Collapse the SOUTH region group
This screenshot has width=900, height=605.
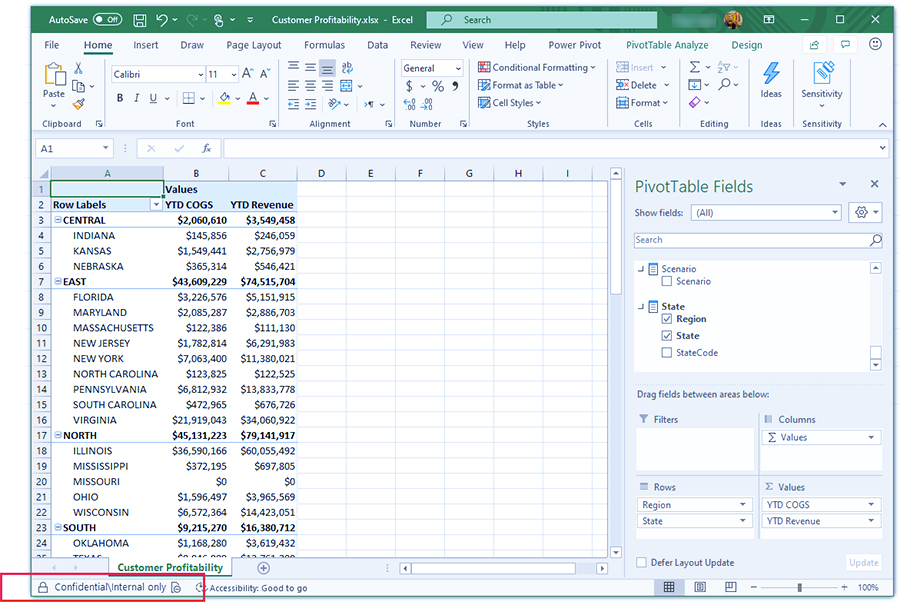point(58,527)
